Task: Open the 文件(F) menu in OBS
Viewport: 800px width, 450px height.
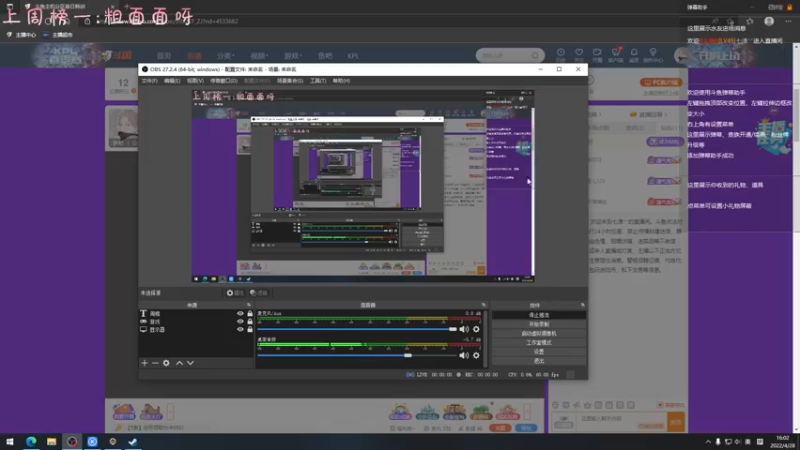Action: (x=149, y=81)
